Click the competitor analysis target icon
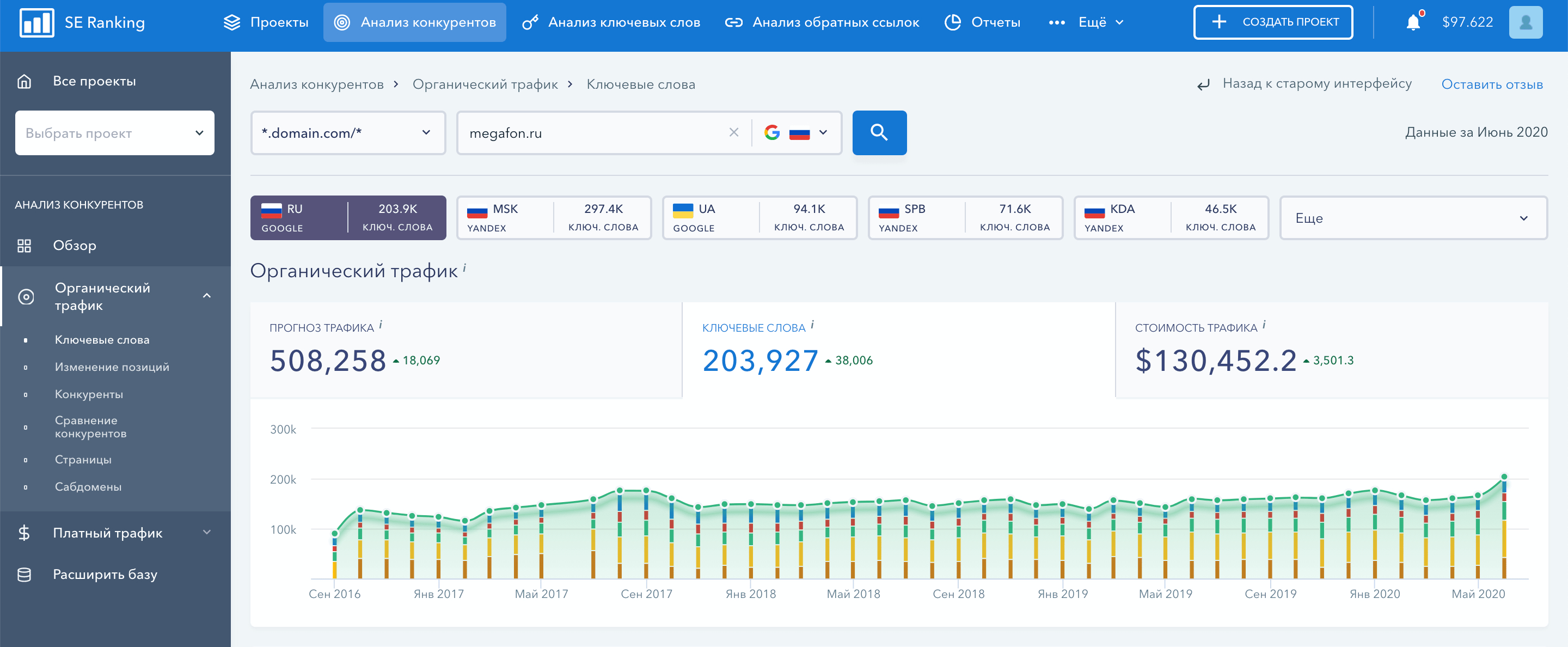1568x647 pixels. click(x=342, y=22)
